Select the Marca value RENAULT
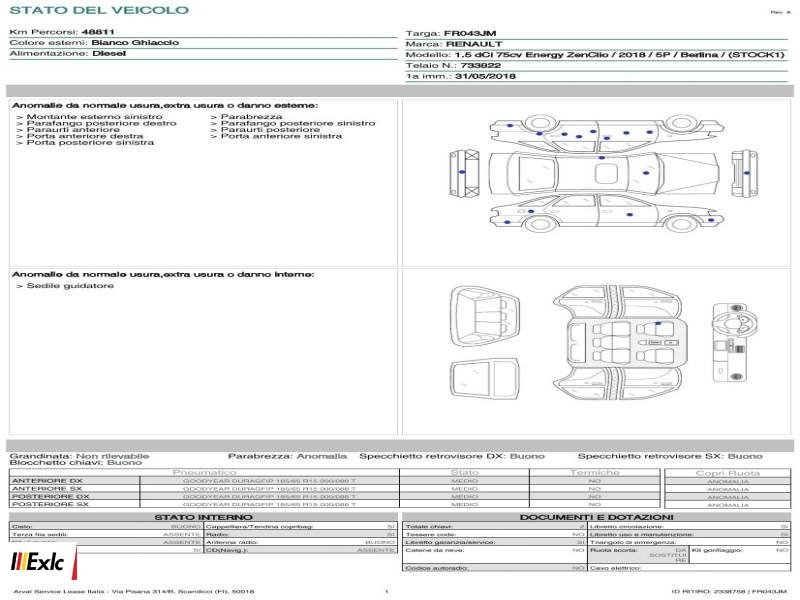Screen dimensions: 800x600 [474, 44]
